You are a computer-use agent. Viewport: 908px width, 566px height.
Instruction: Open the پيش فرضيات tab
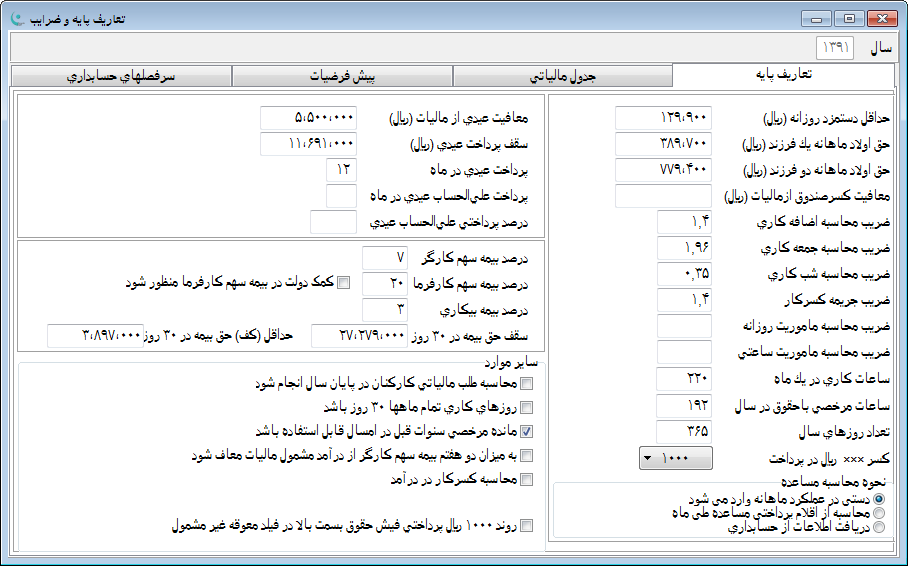click(x=342, y=76)
